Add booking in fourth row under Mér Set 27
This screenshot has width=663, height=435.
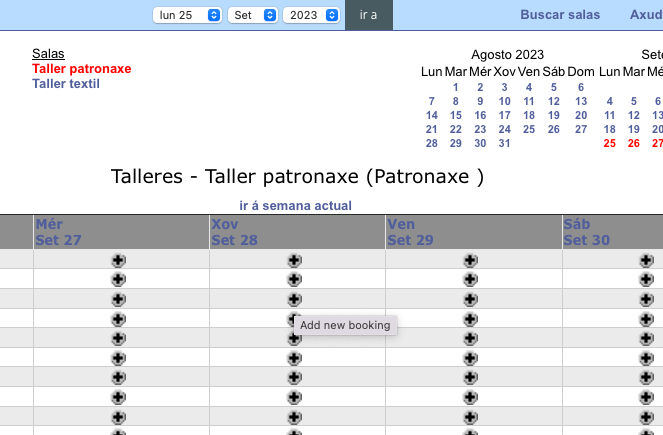tap(118, 319)
